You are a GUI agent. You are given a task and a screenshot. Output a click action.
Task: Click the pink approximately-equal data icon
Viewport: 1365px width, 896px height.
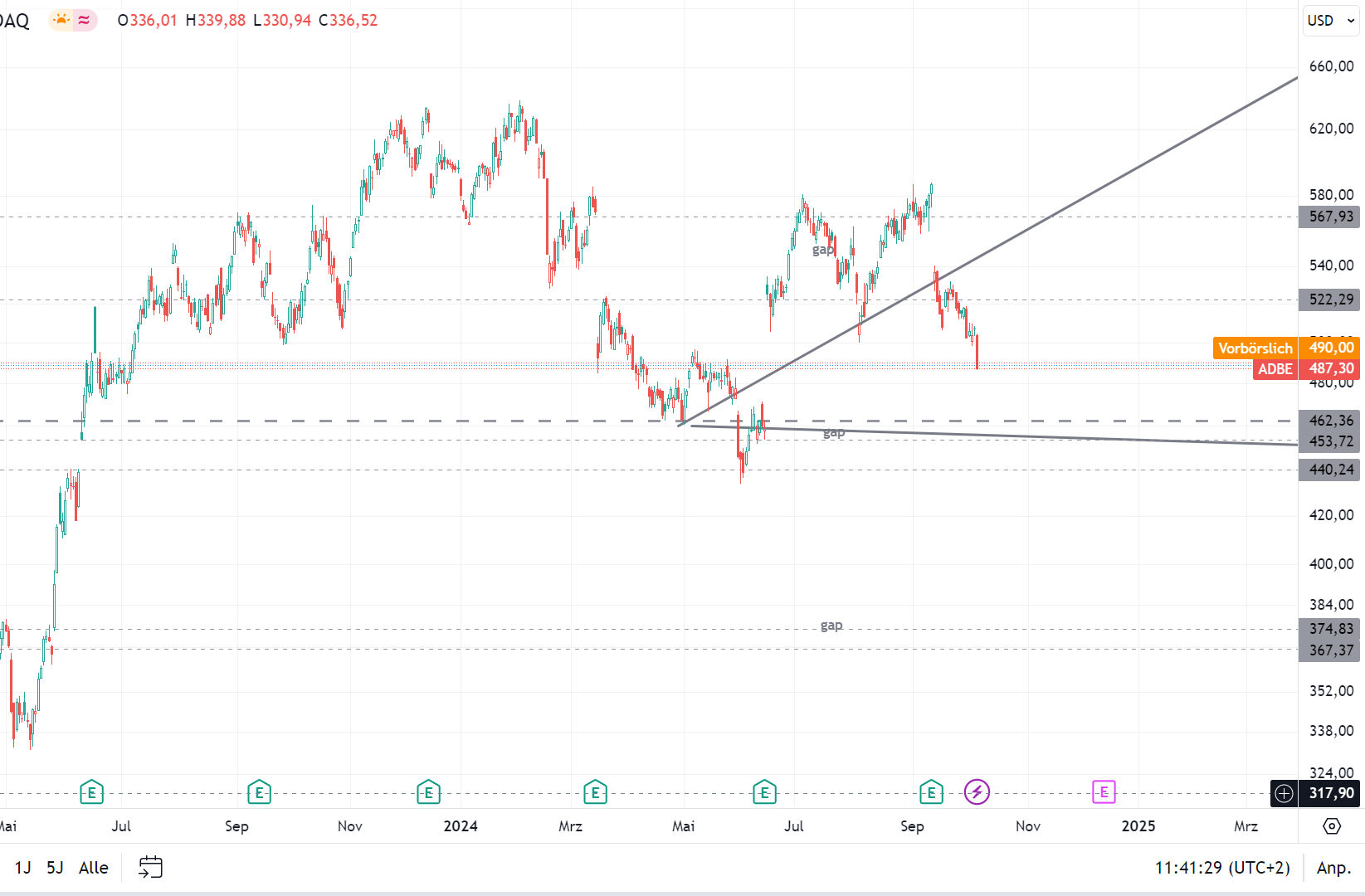pyautogui.click(x=84, y=20)
